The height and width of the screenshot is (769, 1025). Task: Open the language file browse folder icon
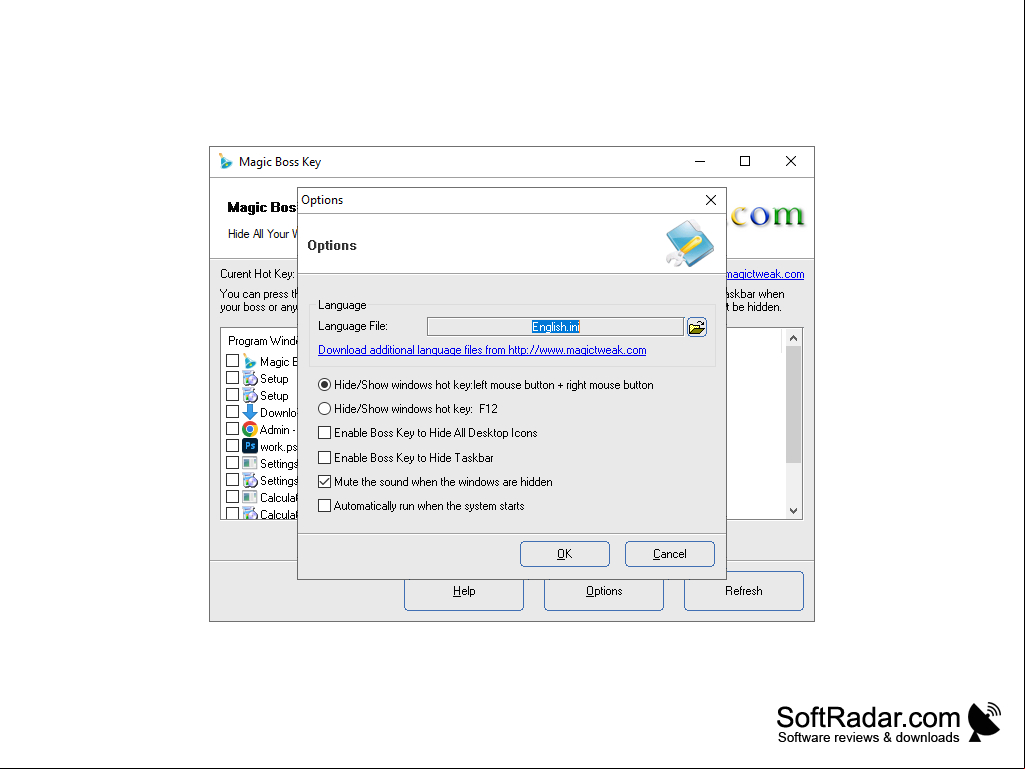click(x=697, y=327)
